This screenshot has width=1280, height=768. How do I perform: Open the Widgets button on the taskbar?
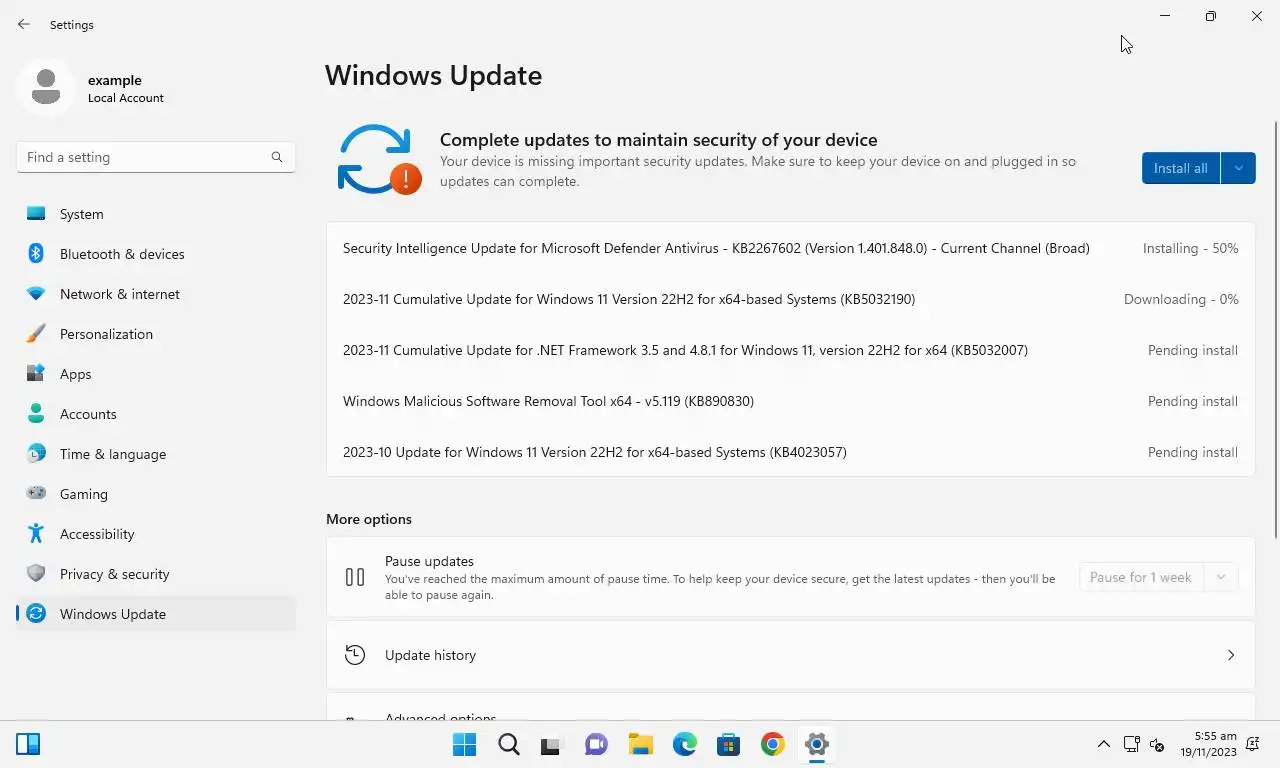click(x=28, y=744)
